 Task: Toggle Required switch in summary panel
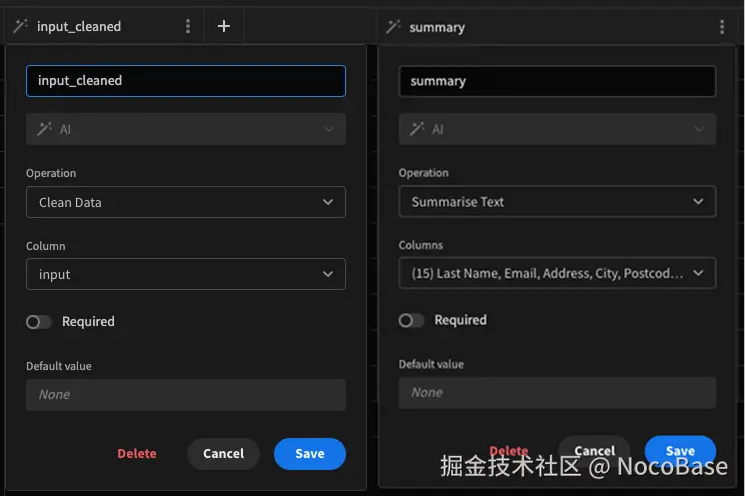pyautogui.click(x=411, y=321)
